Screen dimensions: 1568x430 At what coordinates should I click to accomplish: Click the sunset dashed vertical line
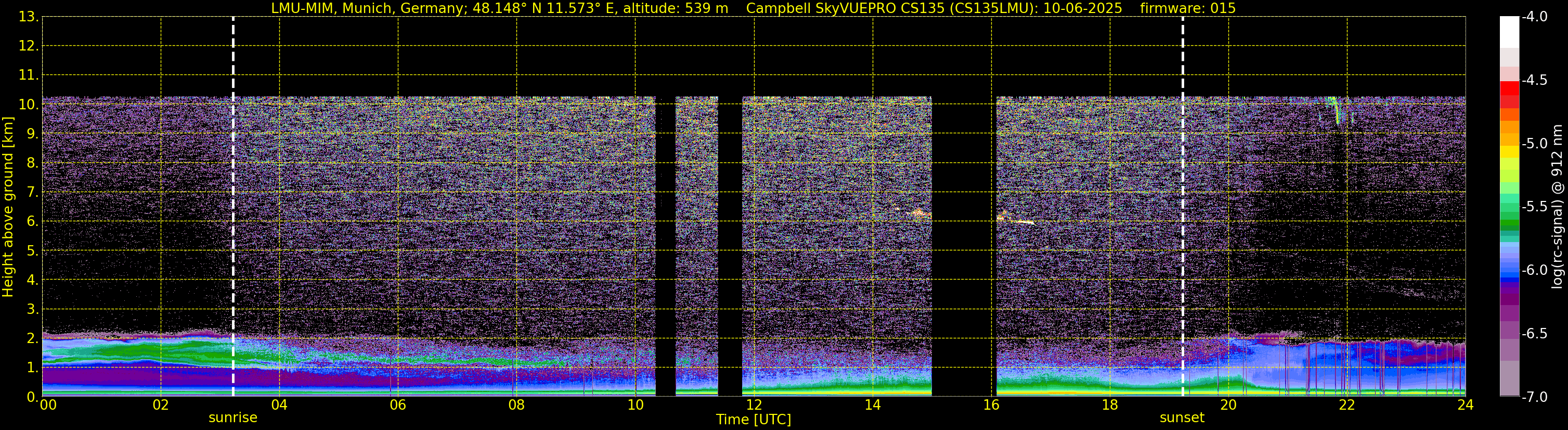1183,207
